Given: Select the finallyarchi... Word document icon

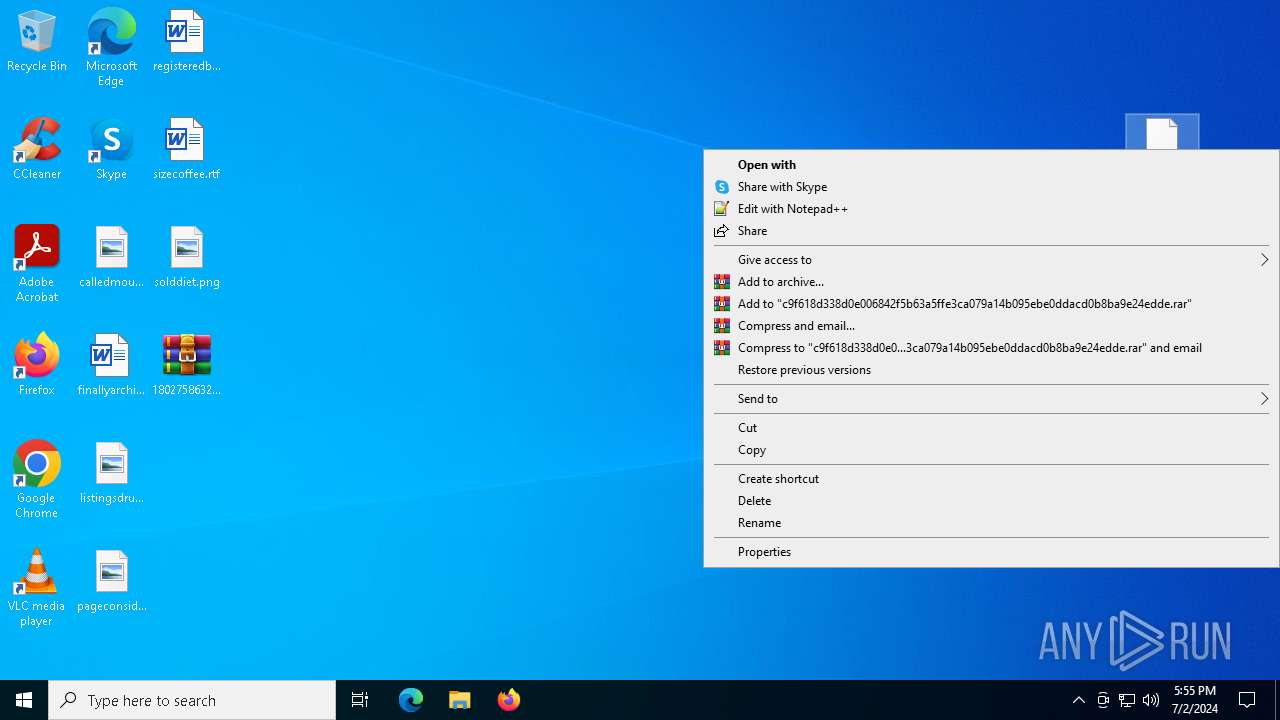Looking at the screenshot, I should coord(111,365).
